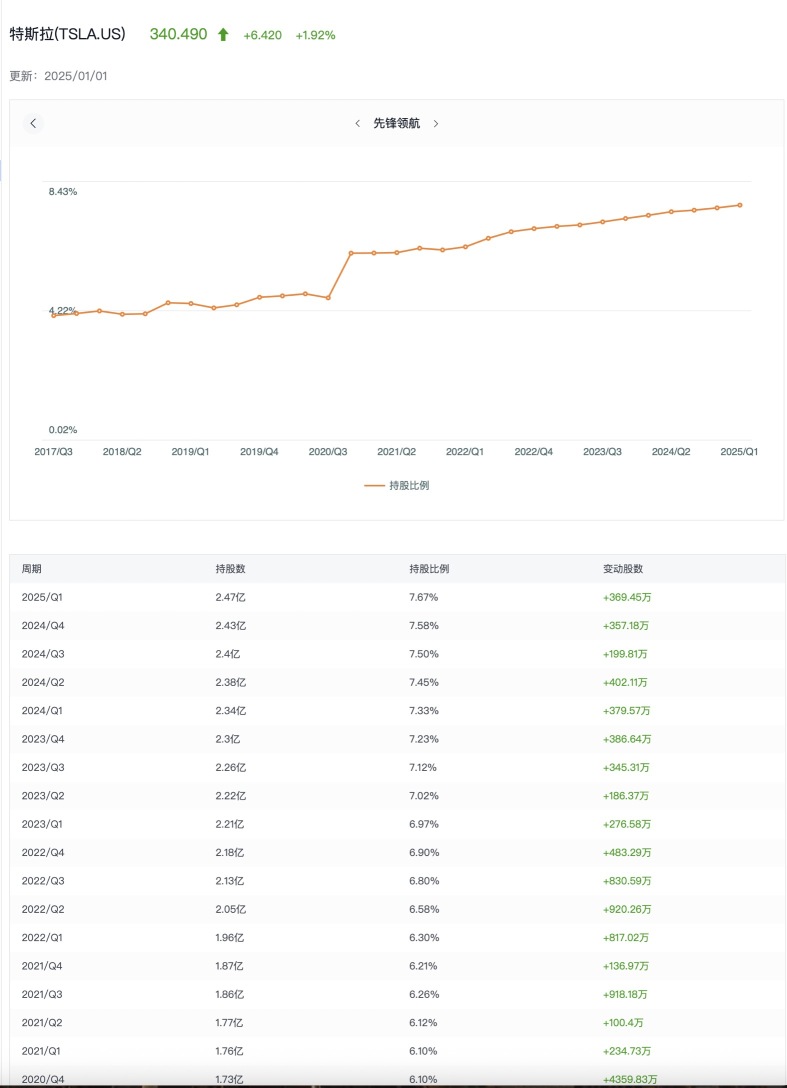Click the back arrow button in chart header
Image resolution: width=787 pixels, height=1088 pixels.
33,124
